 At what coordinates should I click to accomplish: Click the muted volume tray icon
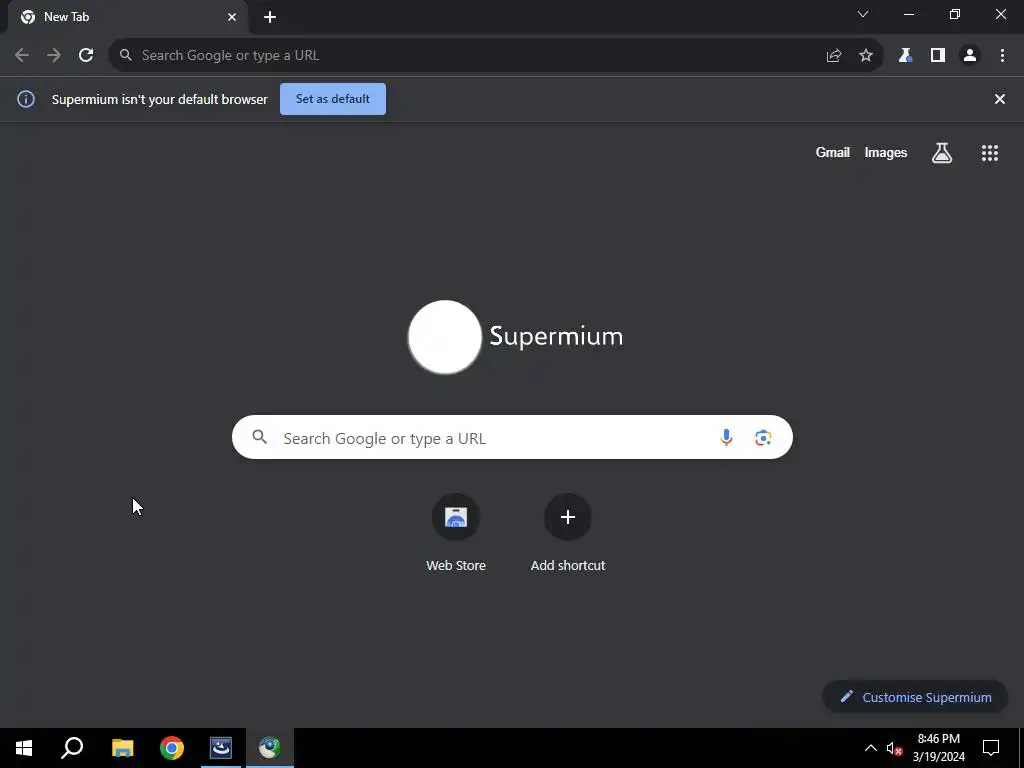[894, 748]
